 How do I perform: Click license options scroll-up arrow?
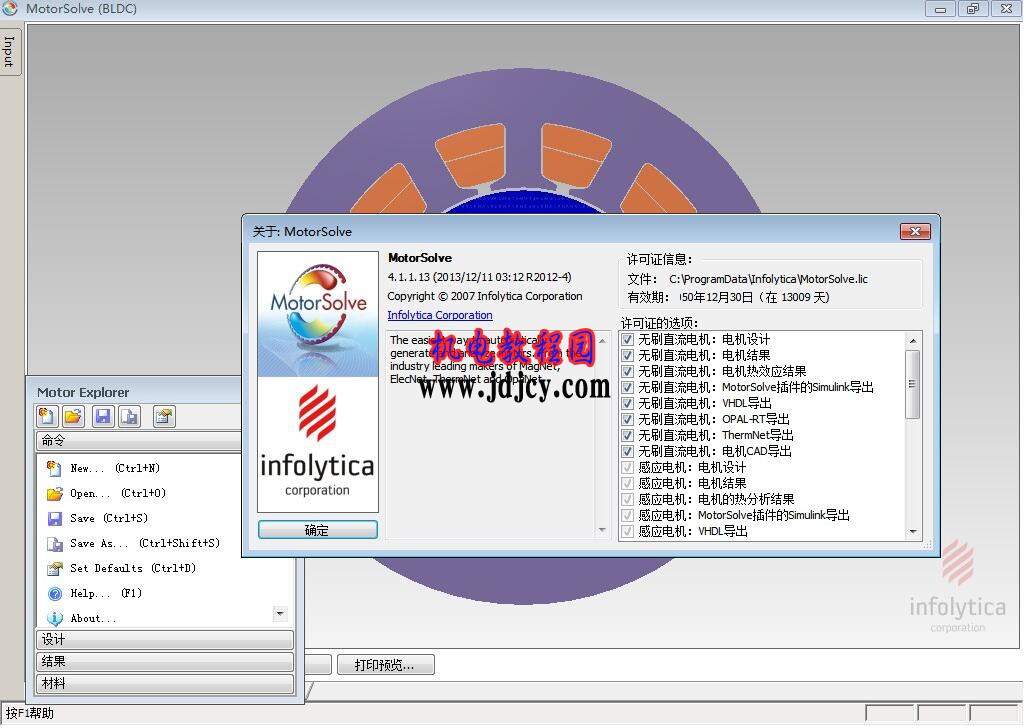(913, 341)
